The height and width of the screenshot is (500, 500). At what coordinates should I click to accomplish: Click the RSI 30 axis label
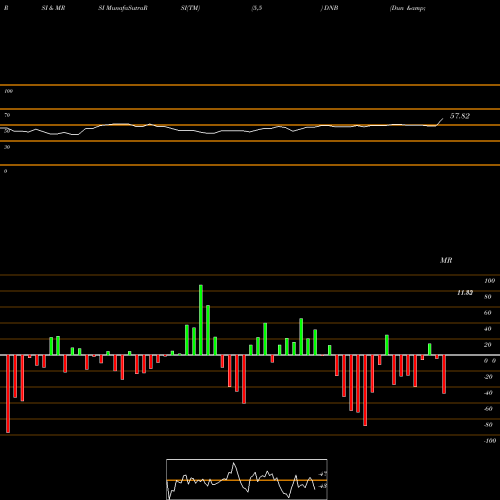(x=7, y=147)
